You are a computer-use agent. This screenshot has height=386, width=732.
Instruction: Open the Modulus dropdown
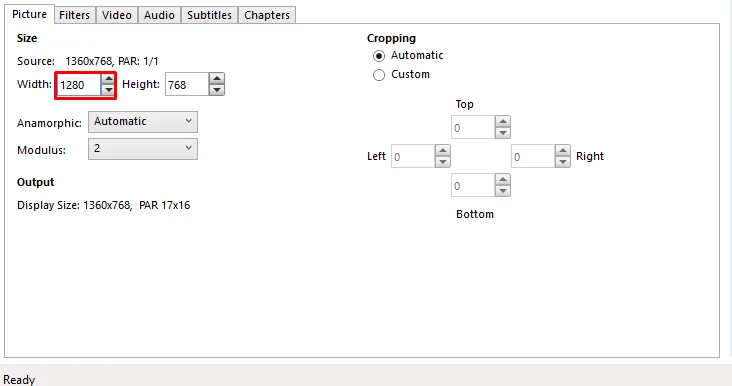click(x=143, y=149)
